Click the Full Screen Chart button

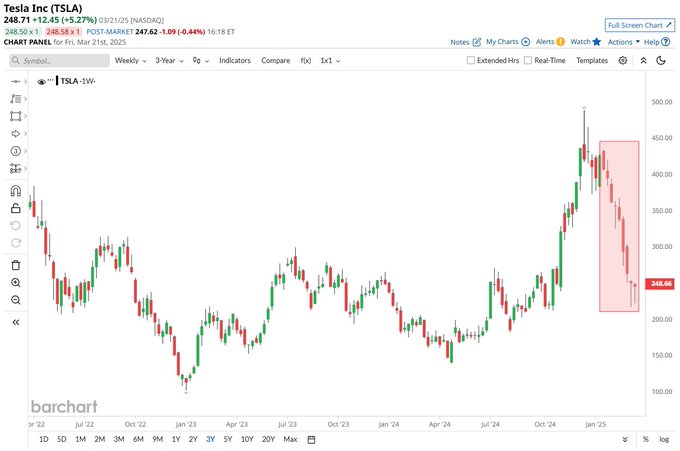(640, 25)
